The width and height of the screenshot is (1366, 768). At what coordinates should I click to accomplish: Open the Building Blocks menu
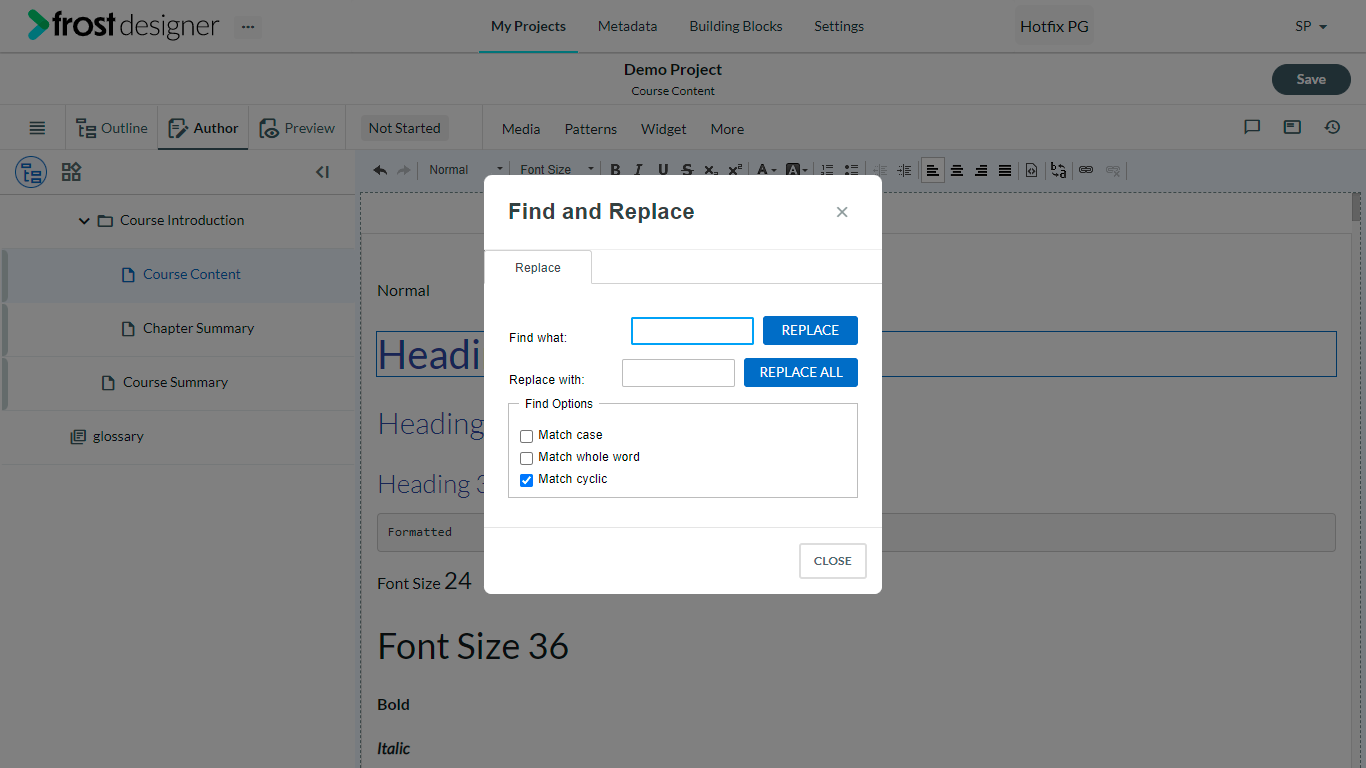click(x=736, y=26)
